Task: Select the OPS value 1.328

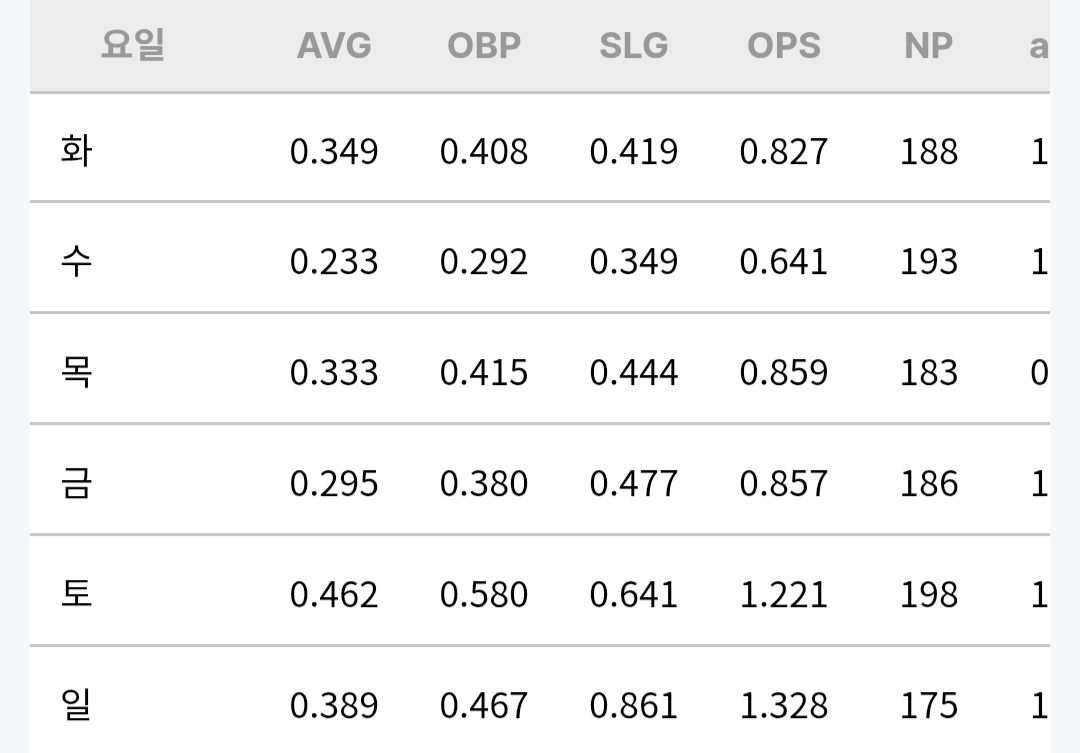Action: (784, 705)
